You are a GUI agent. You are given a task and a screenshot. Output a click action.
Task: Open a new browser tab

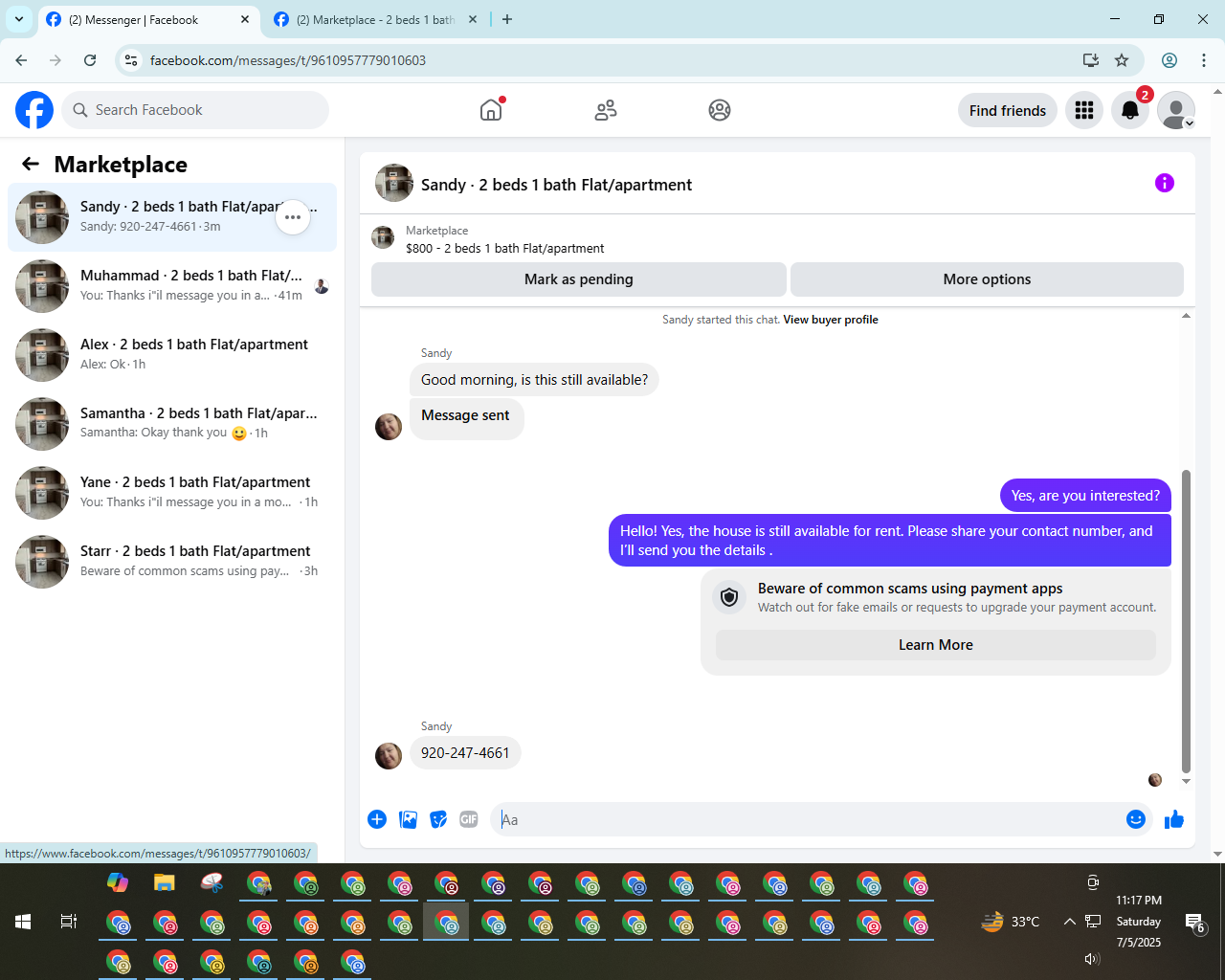click(507, 19)
